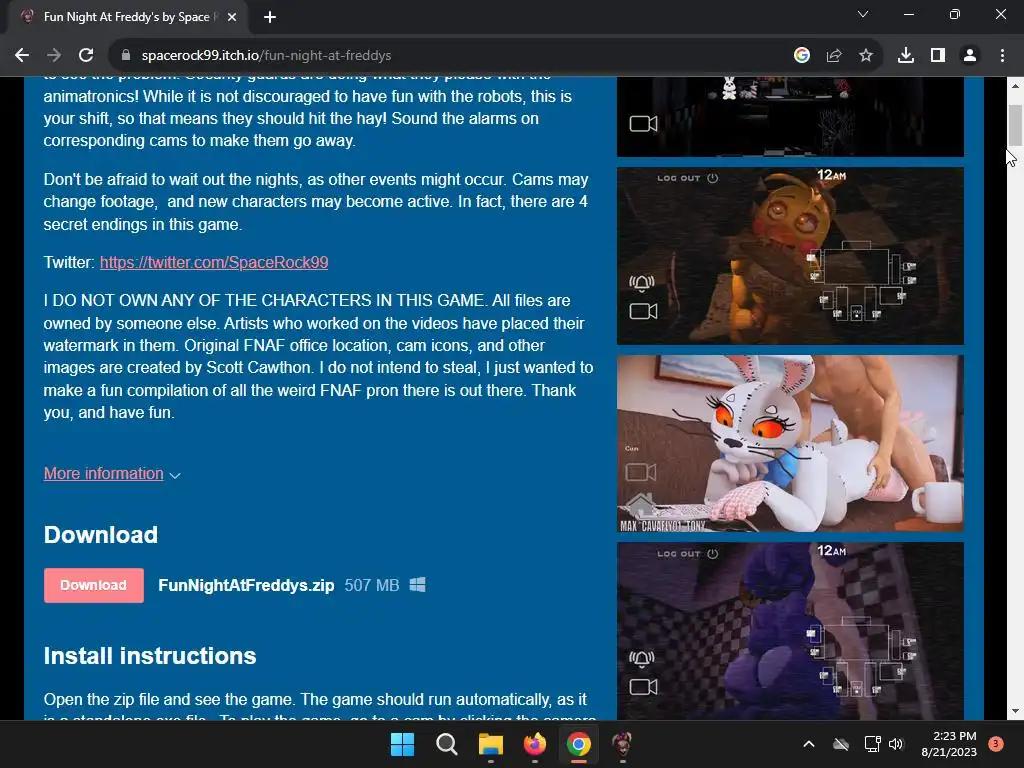
Task: Open the purple character 12AM screenshot
Action: [790, 631]
